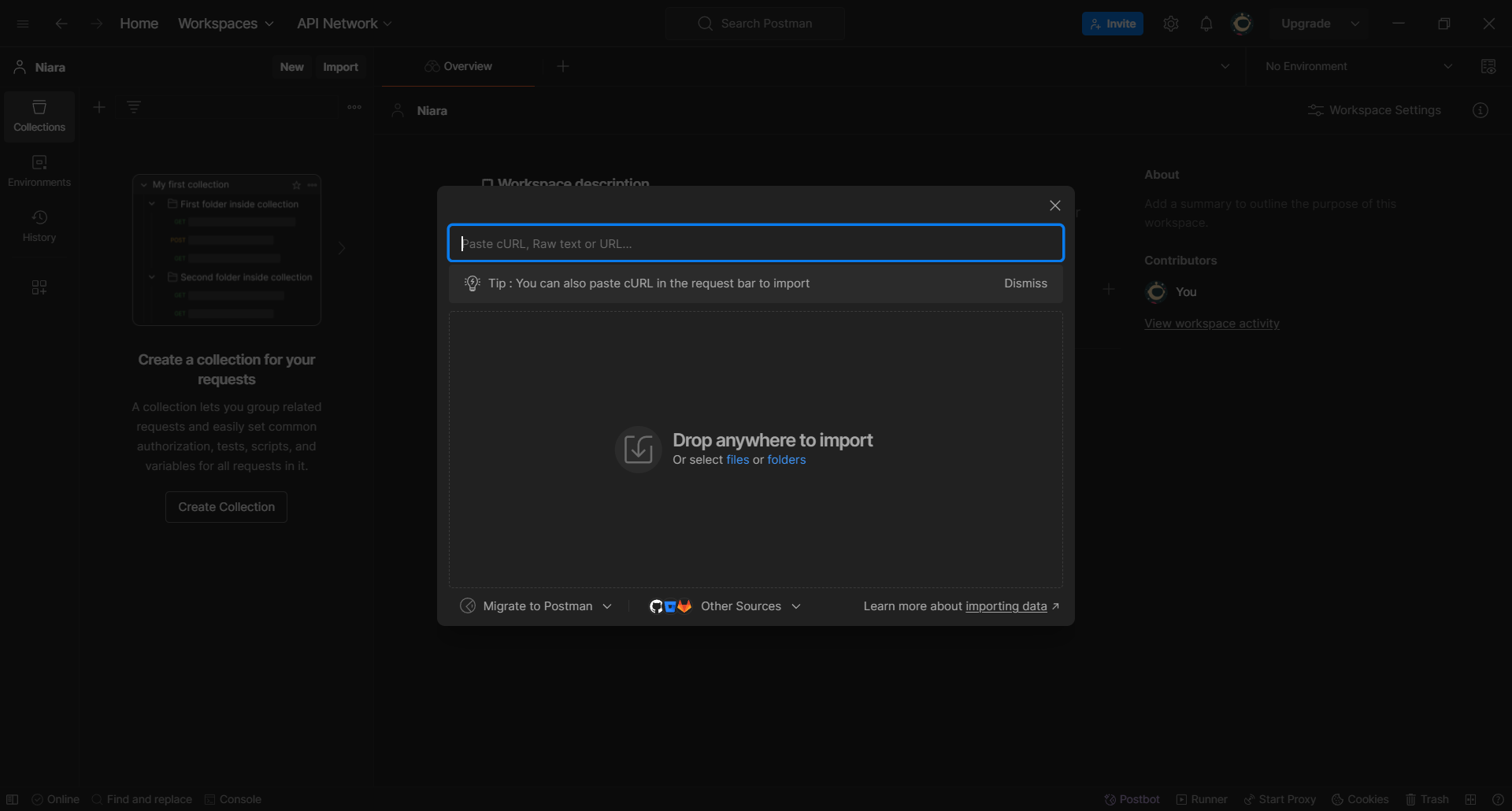1512x811 pixels.
Task: Click the Invite button
Action: [x=1113, y=24]
